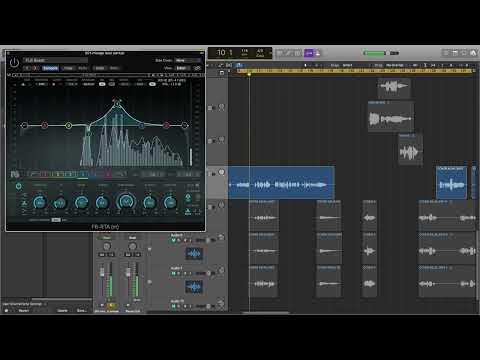The width and height of the screenshot is (480, 360).
Task: Click the pan knob on the left channel strip
Action: [106, 246]
